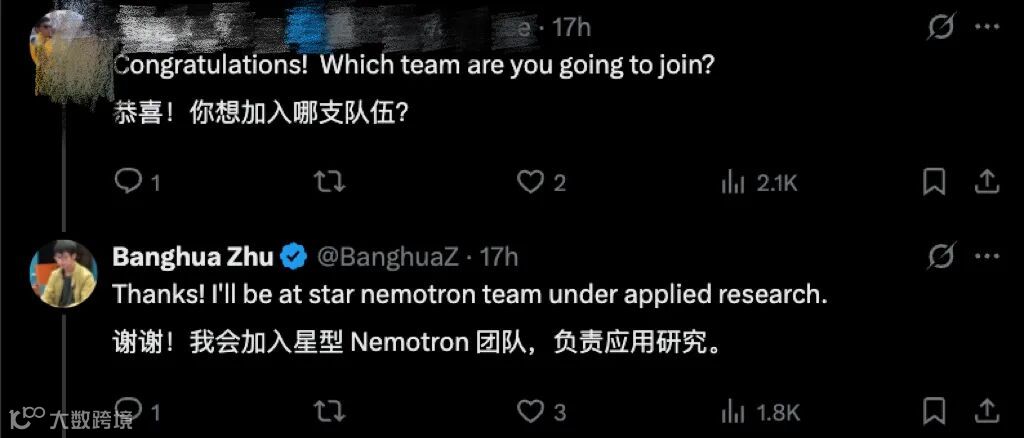Share the Congratulations tweet
This screenshot has height=438, width=1024.
[987, 181]
